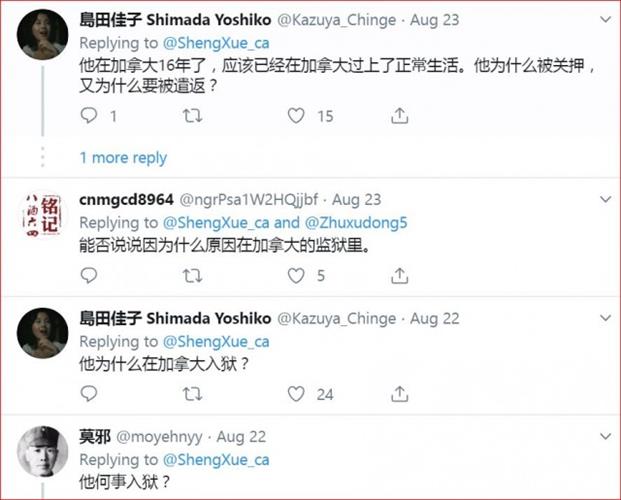Share Shimada Yoshiko's Aug 23 tweet

point(399,116)
